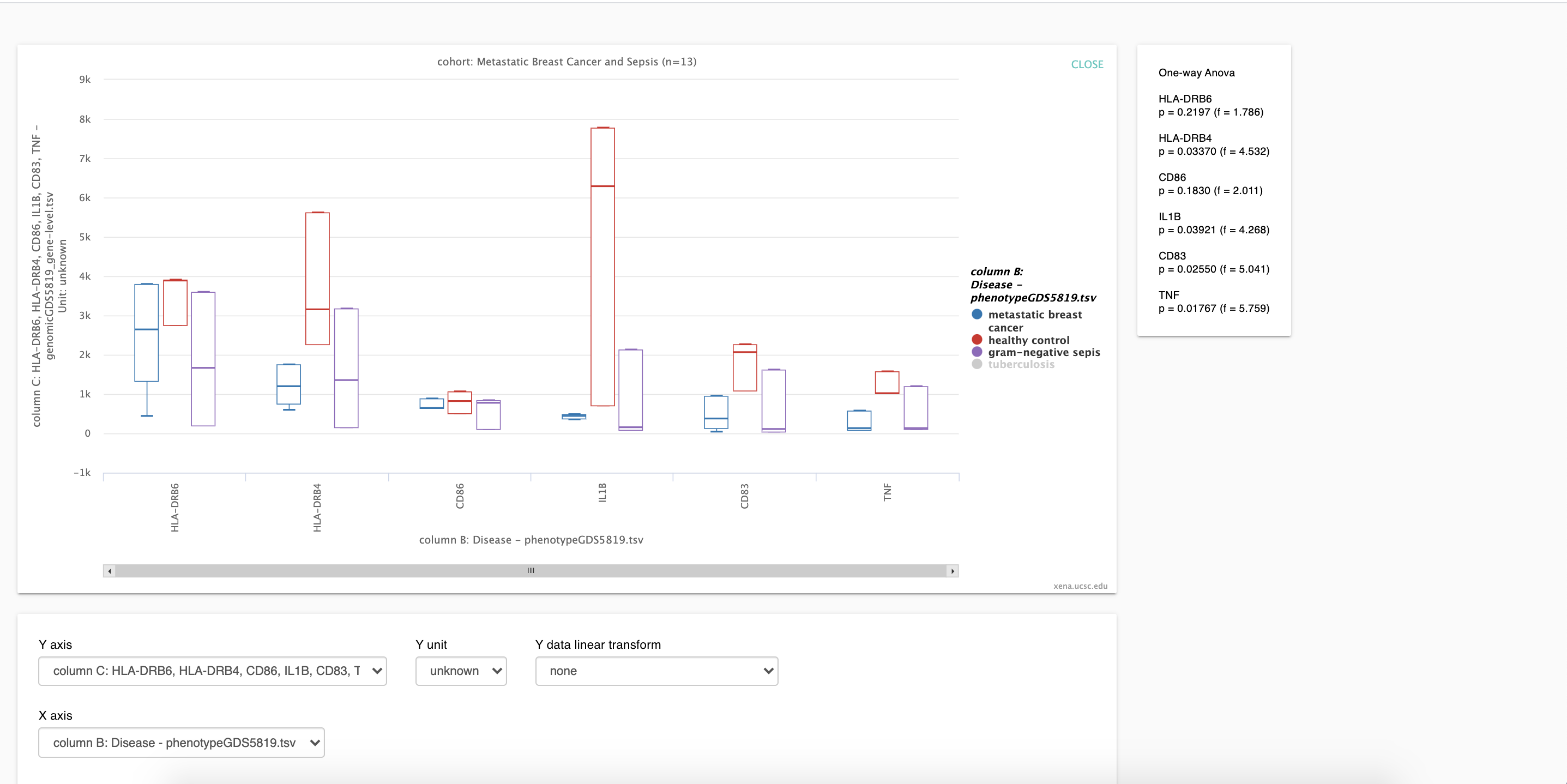Screen dimensions: 1567x784
Task: Toggle healthy control legend series
Action: pos(1028,340)
